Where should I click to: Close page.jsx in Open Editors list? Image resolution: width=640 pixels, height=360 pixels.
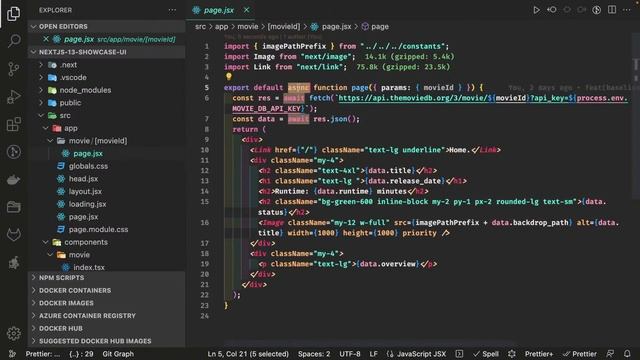click(46, 39)
